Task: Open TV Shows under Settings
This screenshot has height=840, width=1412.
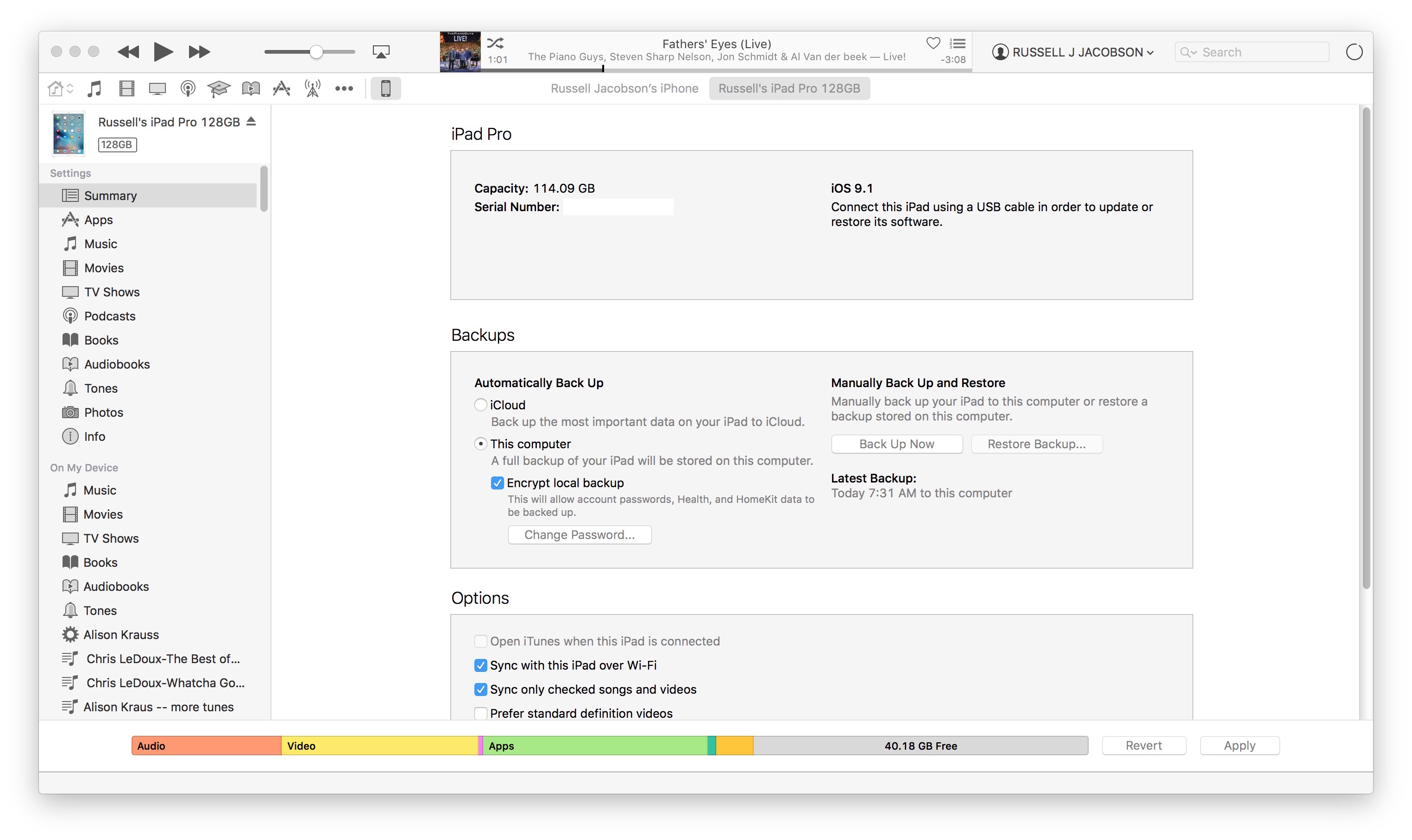Action: click(148, 292)
